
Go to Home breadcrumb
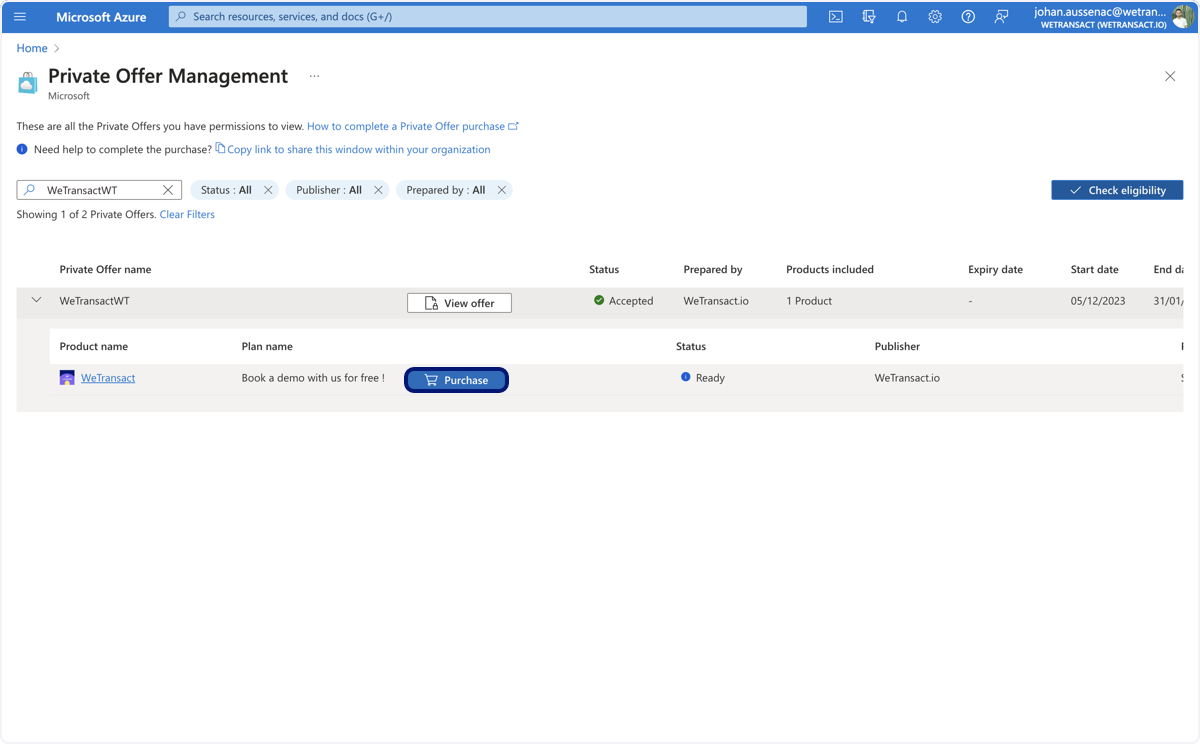32,48
